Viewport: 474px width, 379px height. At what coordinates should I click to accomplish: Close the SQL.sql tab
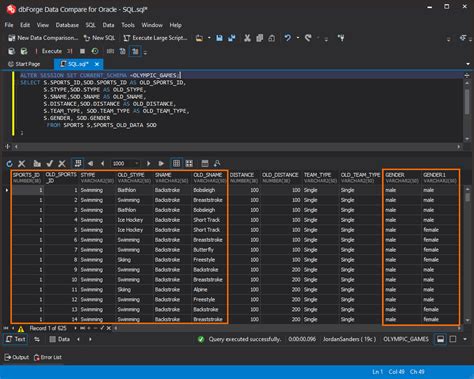(97, 64)
